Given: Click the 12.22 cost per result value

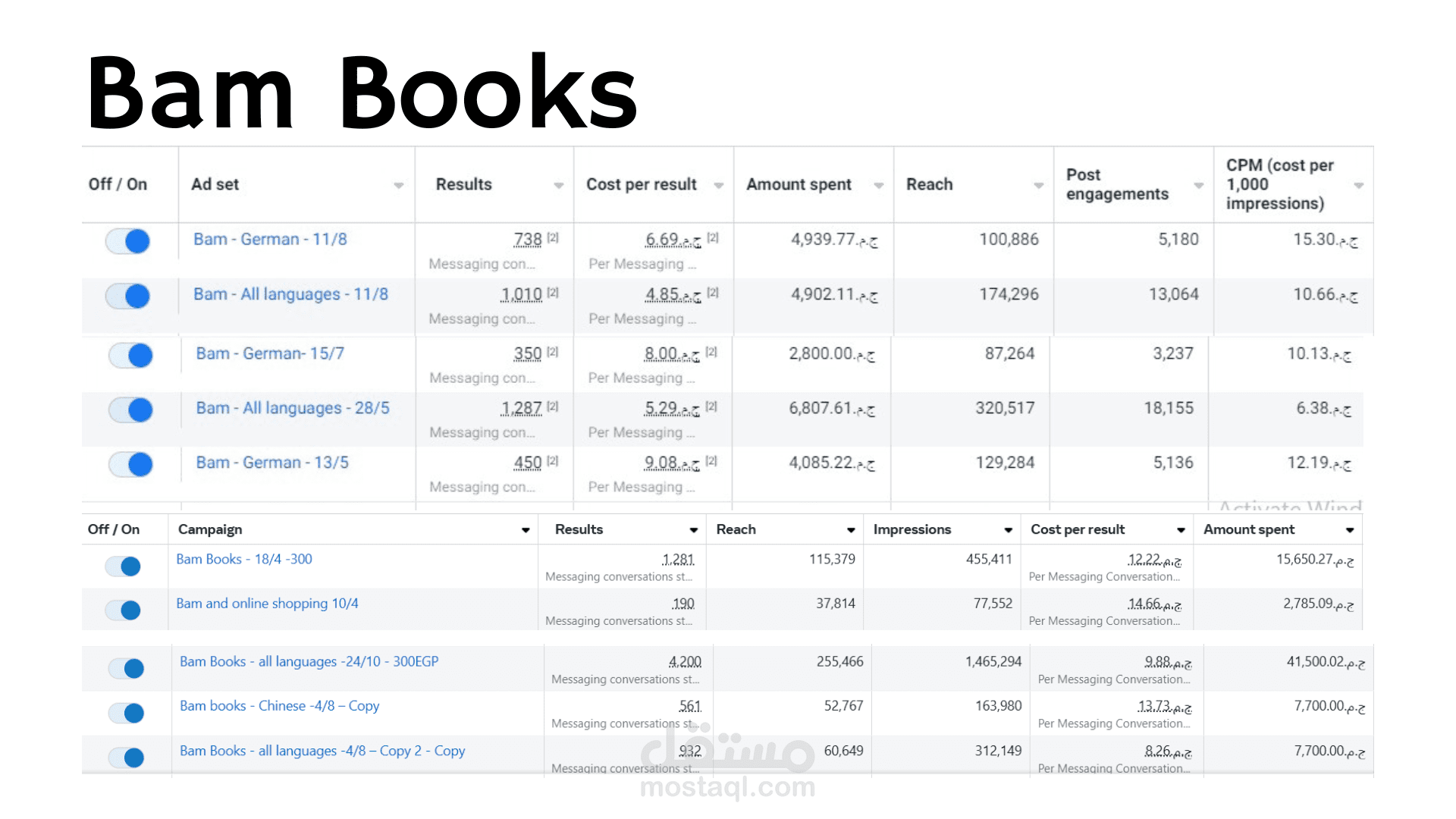Looking at the screenshot, I should pos(1154,560).
